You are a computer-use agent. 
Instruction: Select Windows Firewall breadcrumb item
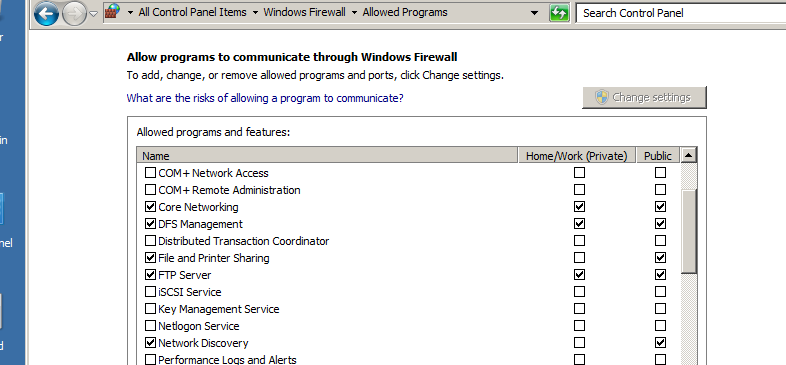[304, 13]
